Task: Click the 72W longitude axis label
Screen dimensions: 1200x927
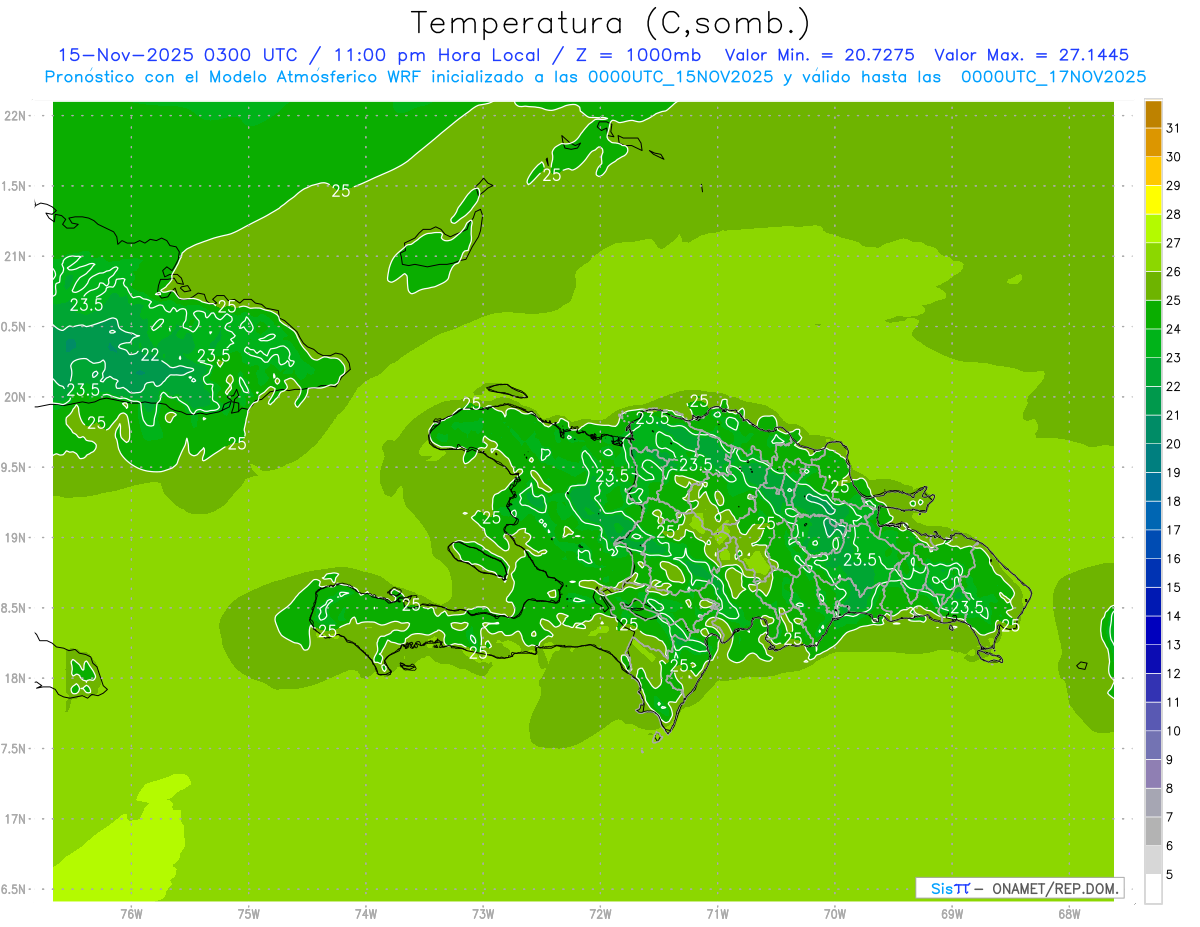Action: pos(600,913)
